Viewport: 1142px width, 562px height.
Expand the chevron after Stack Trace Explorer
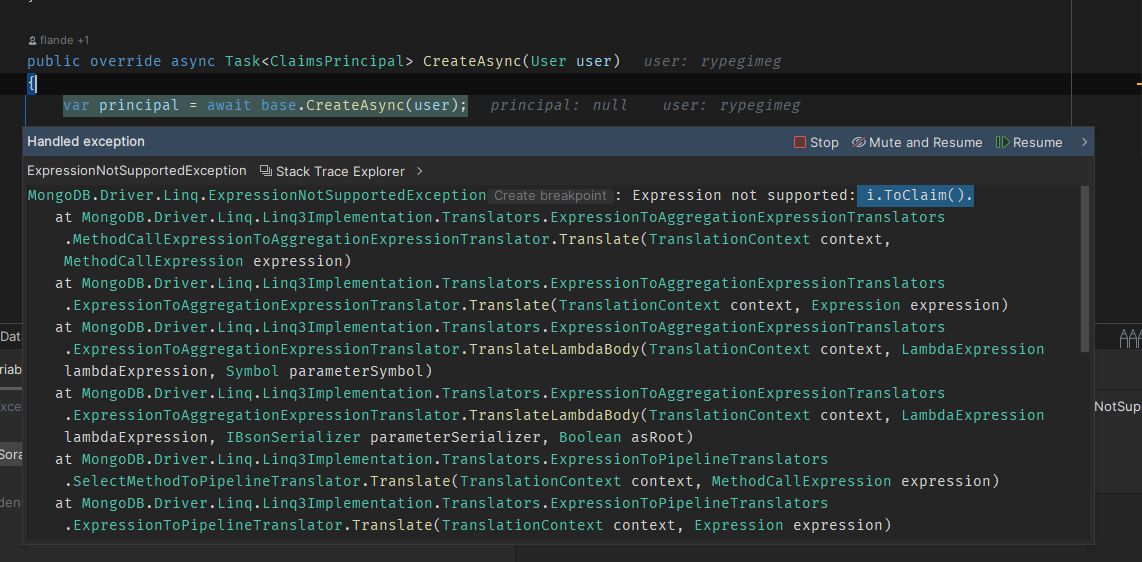[420, 171]
